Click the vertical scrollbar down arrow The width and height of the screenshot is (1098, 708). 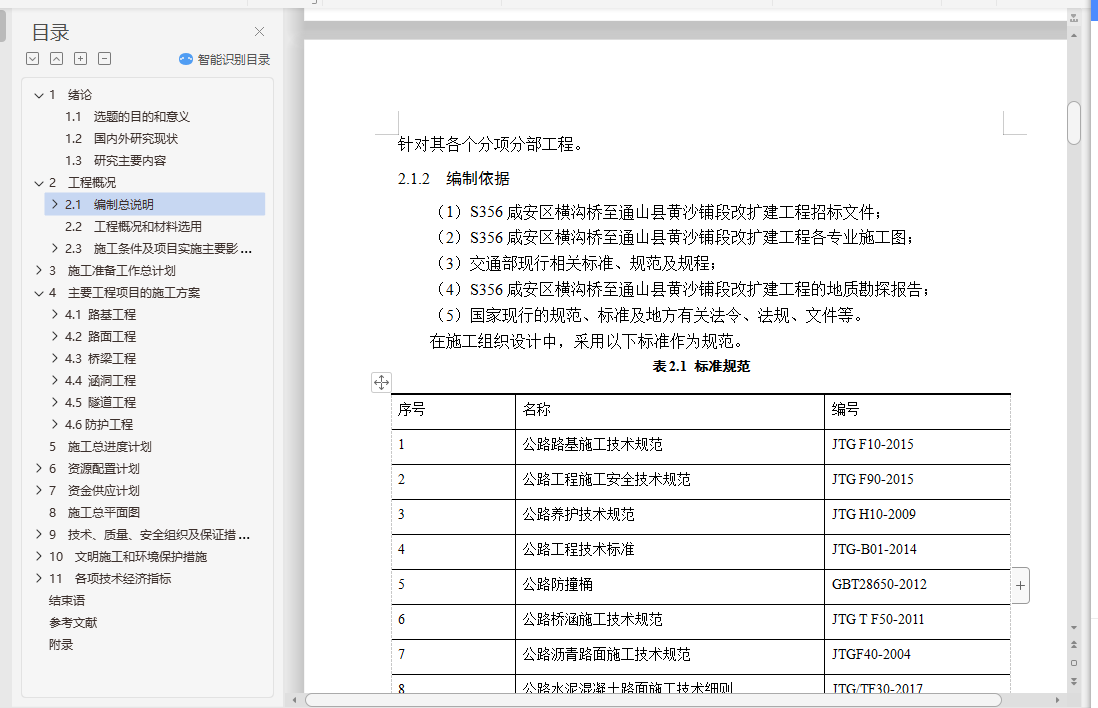(x=1074, y=627)
